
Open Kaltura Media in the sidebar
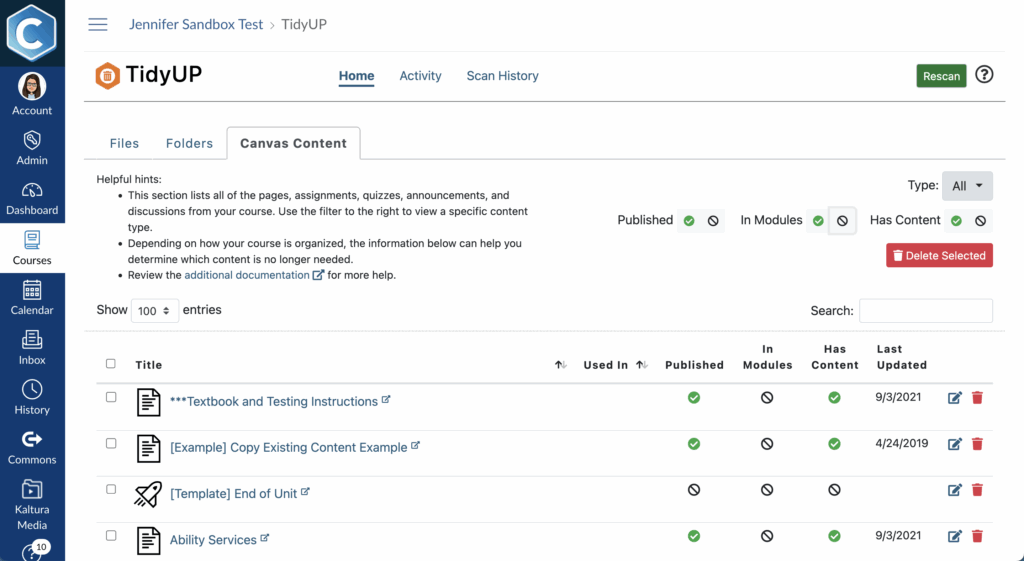pyautogui.click(x=32, y=504)
